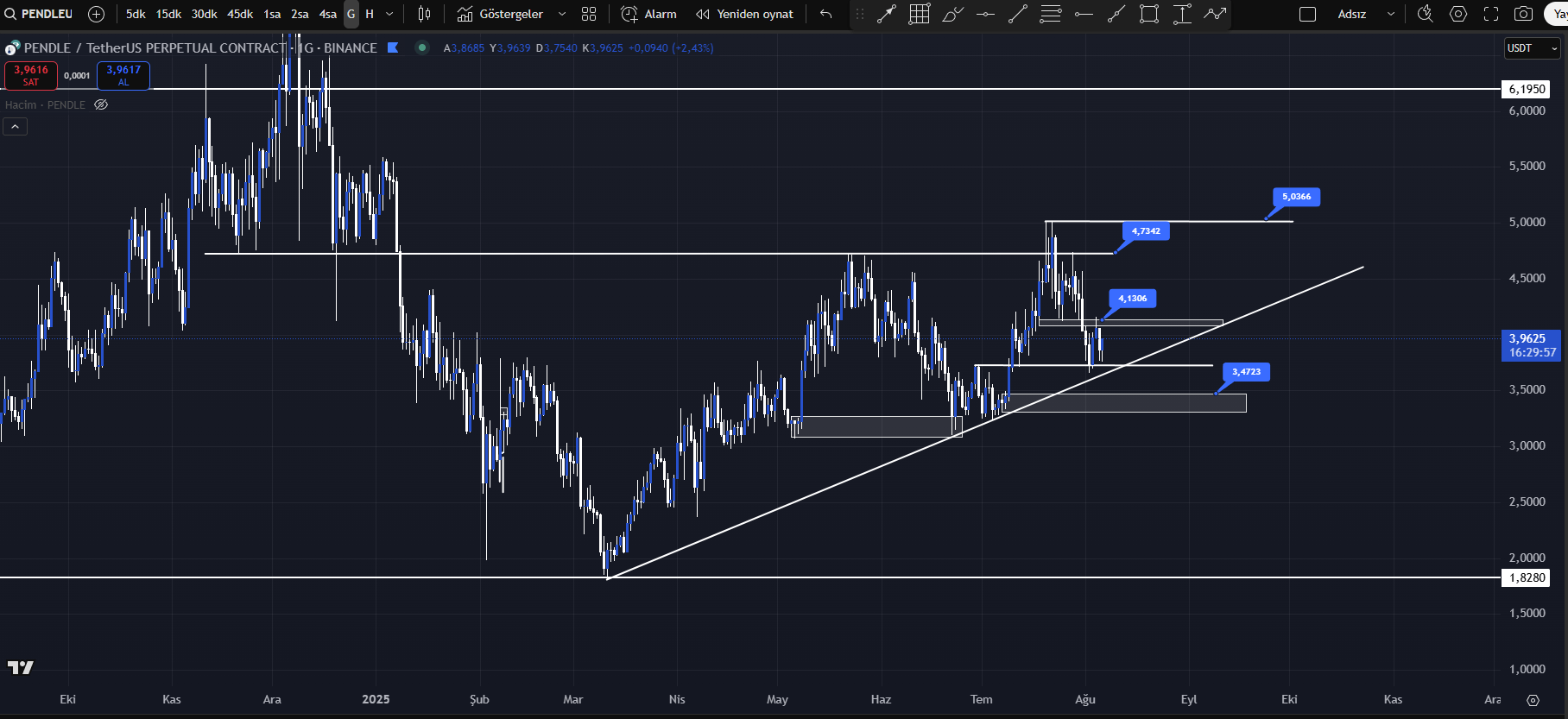Enter fullscreen mode
This screenshot has width=1568, height=719.
pyautogui.click(x=1491, y=14)
